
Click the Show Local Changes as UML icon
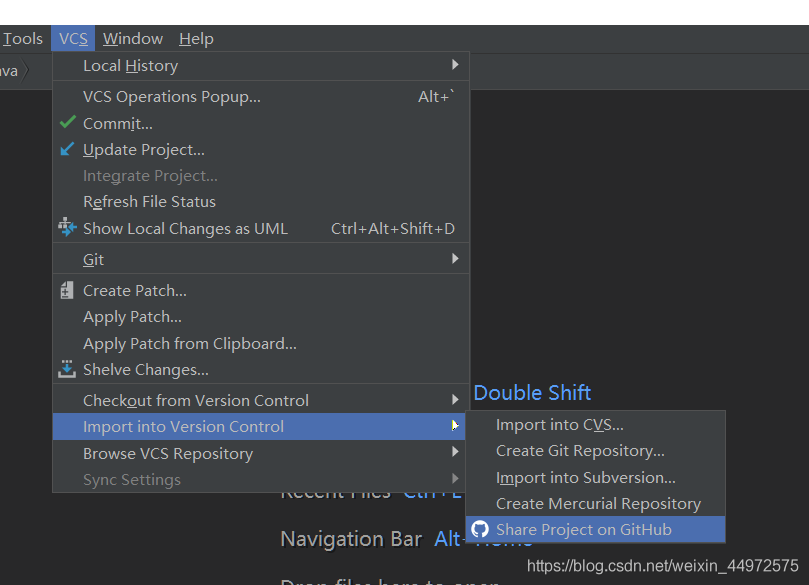[x=67, y=228]
